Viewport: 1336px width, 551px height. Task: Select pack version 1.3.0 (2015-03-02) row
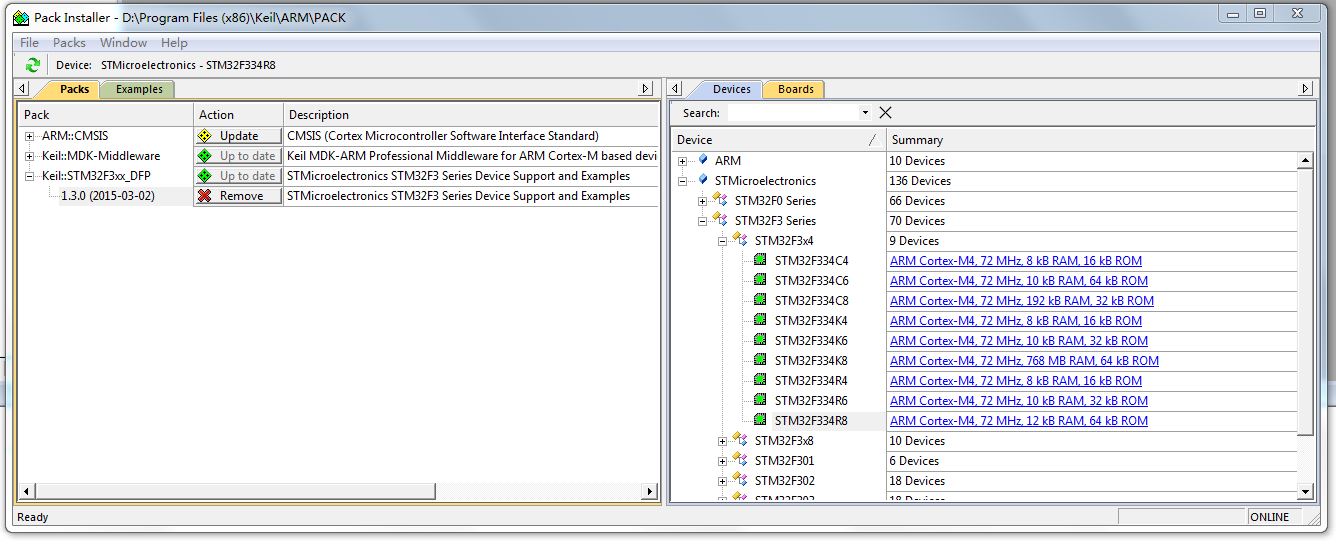click(x=108, y=196)
